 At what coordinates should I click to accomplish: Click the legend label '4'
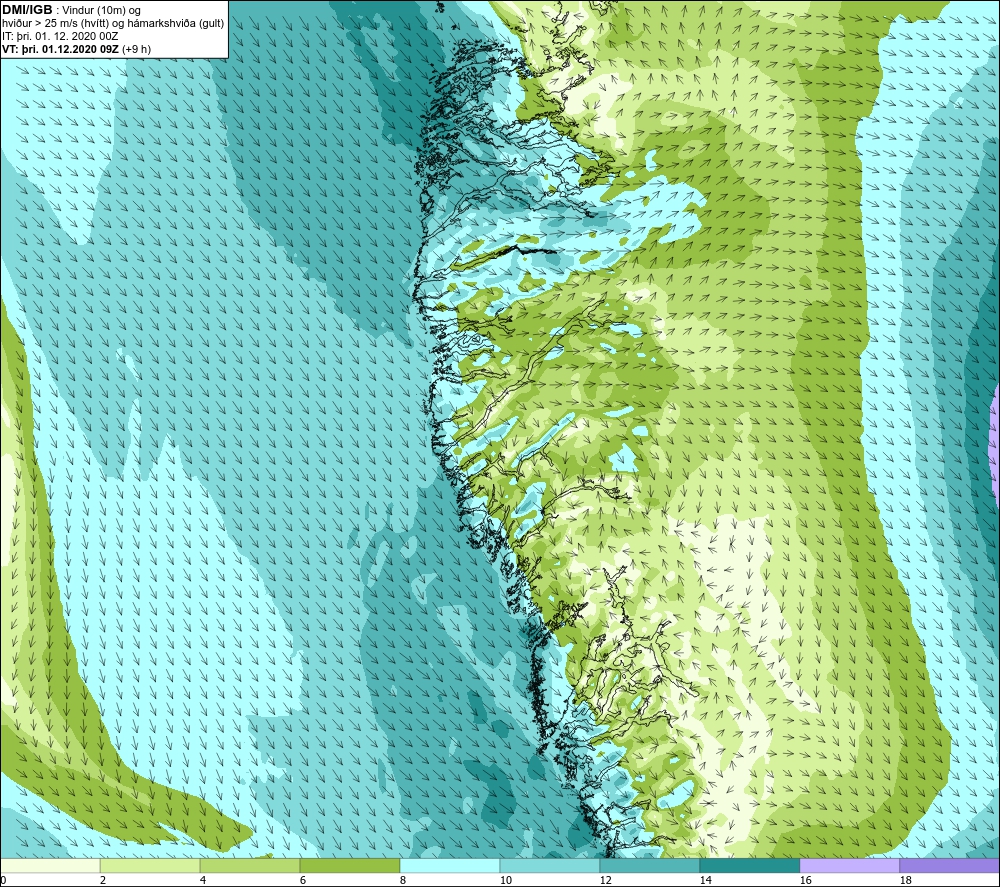click(203, 880)
